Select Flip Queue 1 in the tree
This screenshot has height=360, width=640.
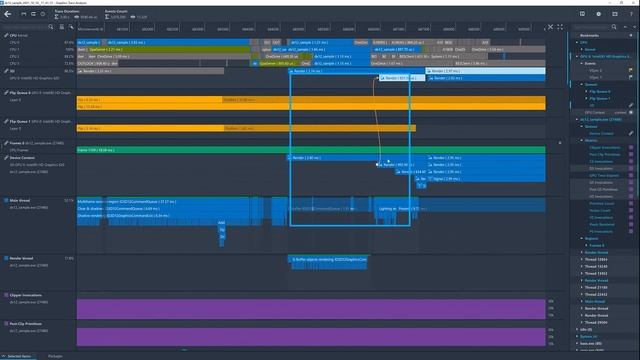(x=600, y=98)
